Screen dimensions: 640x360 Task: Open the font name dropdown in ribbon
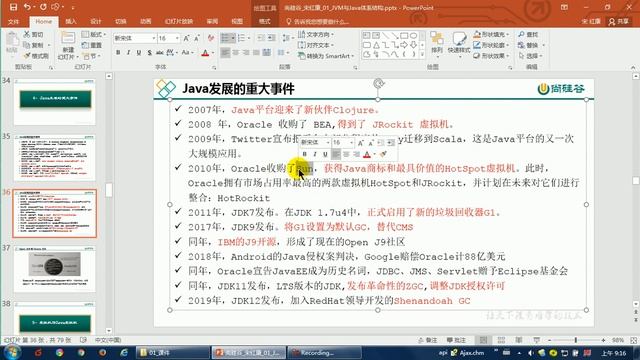[154, 38]
